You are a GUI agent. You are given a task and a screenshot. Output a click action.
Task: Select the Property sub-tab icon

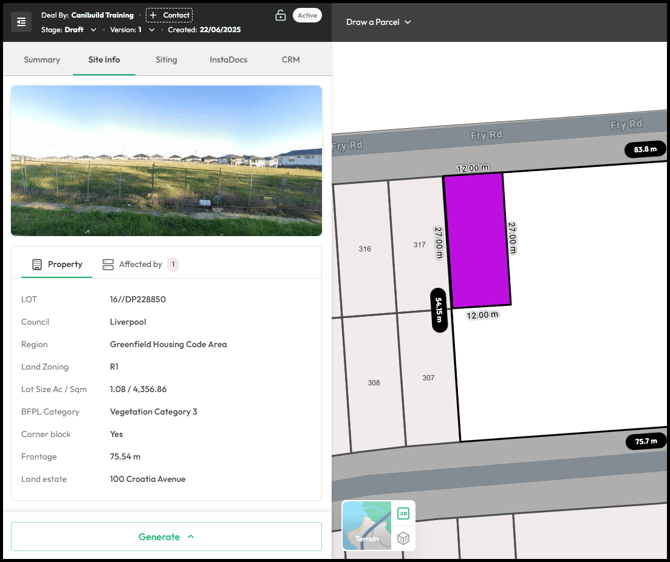tap(37, 265)
